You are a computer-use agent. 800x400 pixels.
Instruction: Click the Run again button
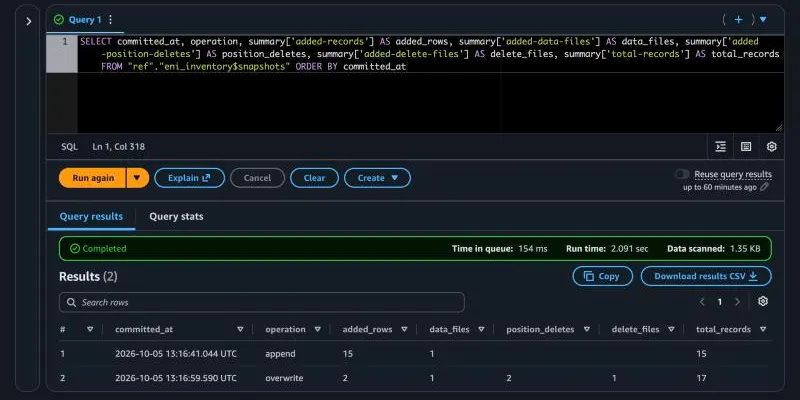coord(92,178)
